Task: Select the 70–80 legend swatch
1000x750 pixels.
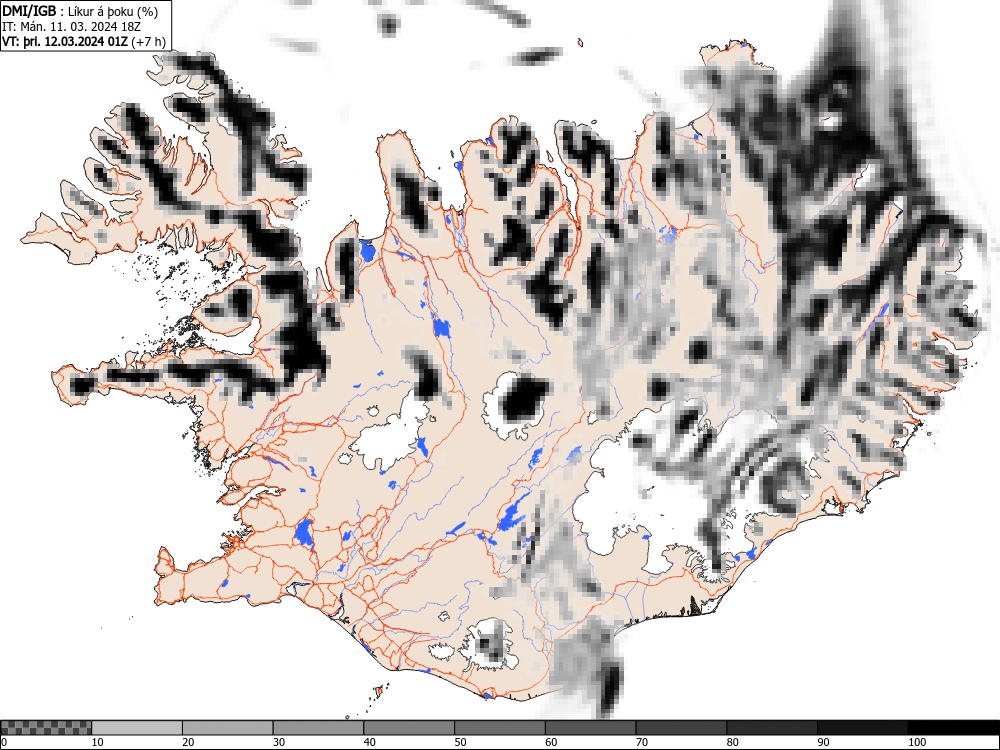Action: coord(680,728)
